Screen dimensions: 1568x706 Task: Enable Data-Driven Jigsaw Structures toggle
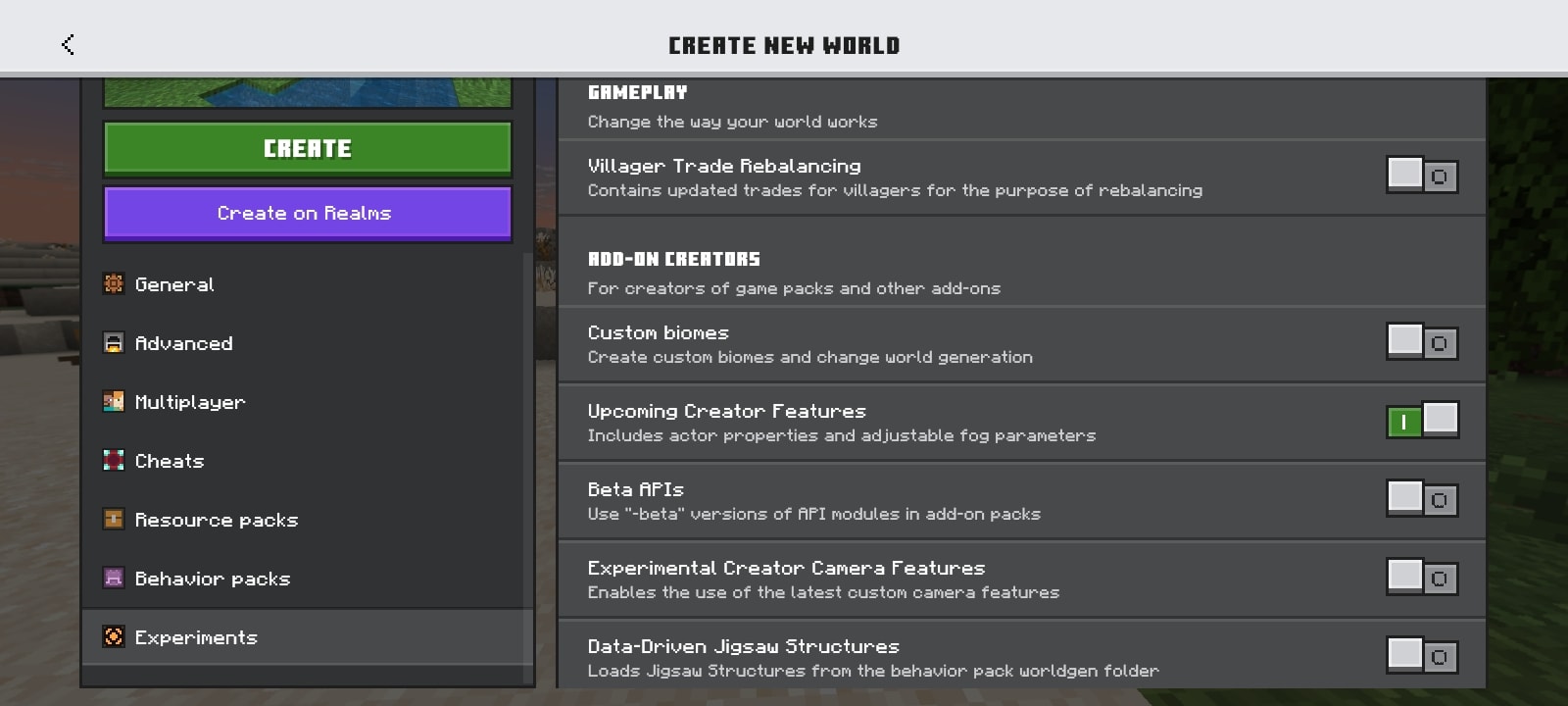(1422, 656)
